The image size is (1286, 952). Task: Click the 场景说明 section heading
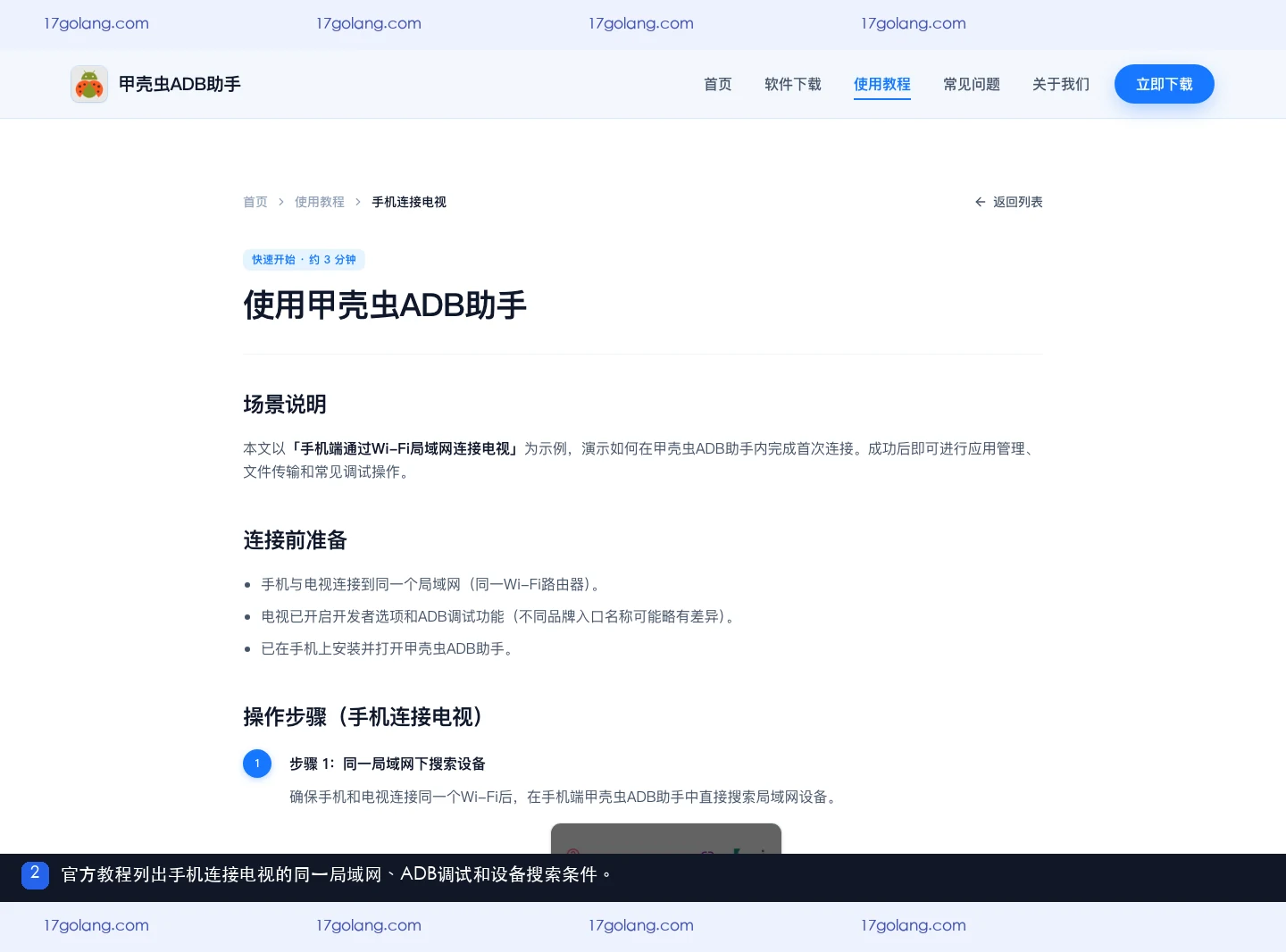[x=285, y=405]
